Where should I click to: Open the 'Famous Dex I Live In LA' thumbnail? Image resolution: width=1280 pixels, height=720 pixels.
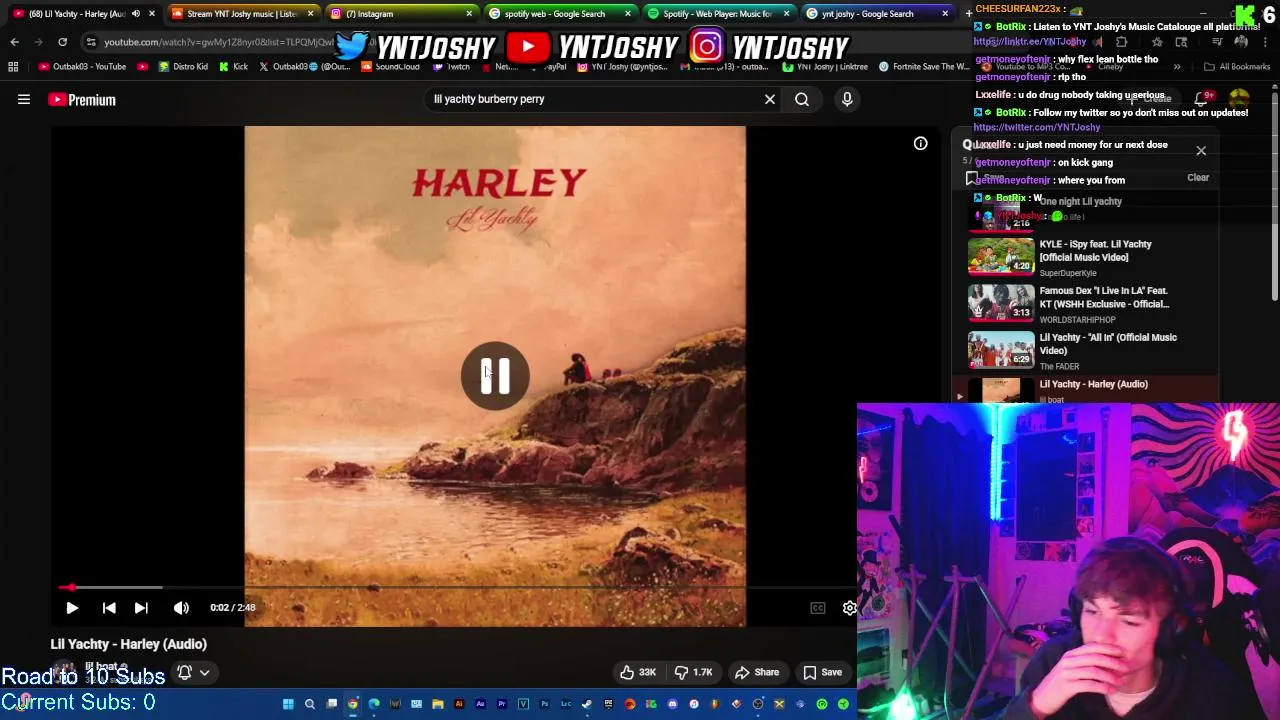pyautogui.click(x=1001, y=301)
